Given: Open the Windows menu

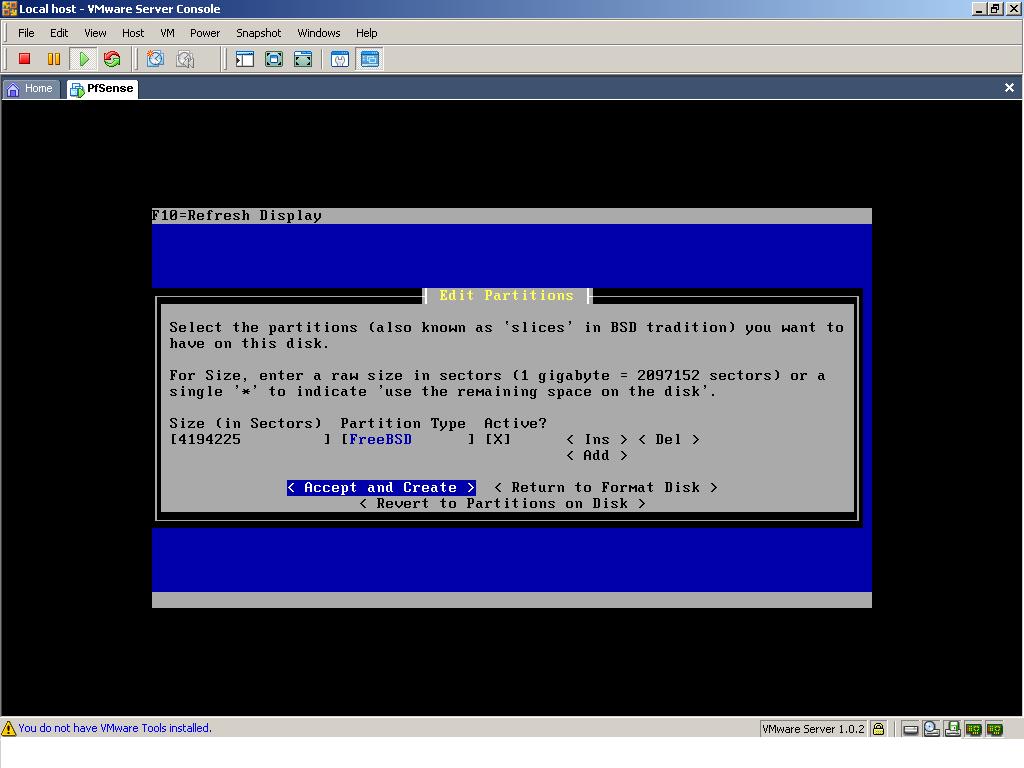Looking at the screenshot, I should coord(319,33).
